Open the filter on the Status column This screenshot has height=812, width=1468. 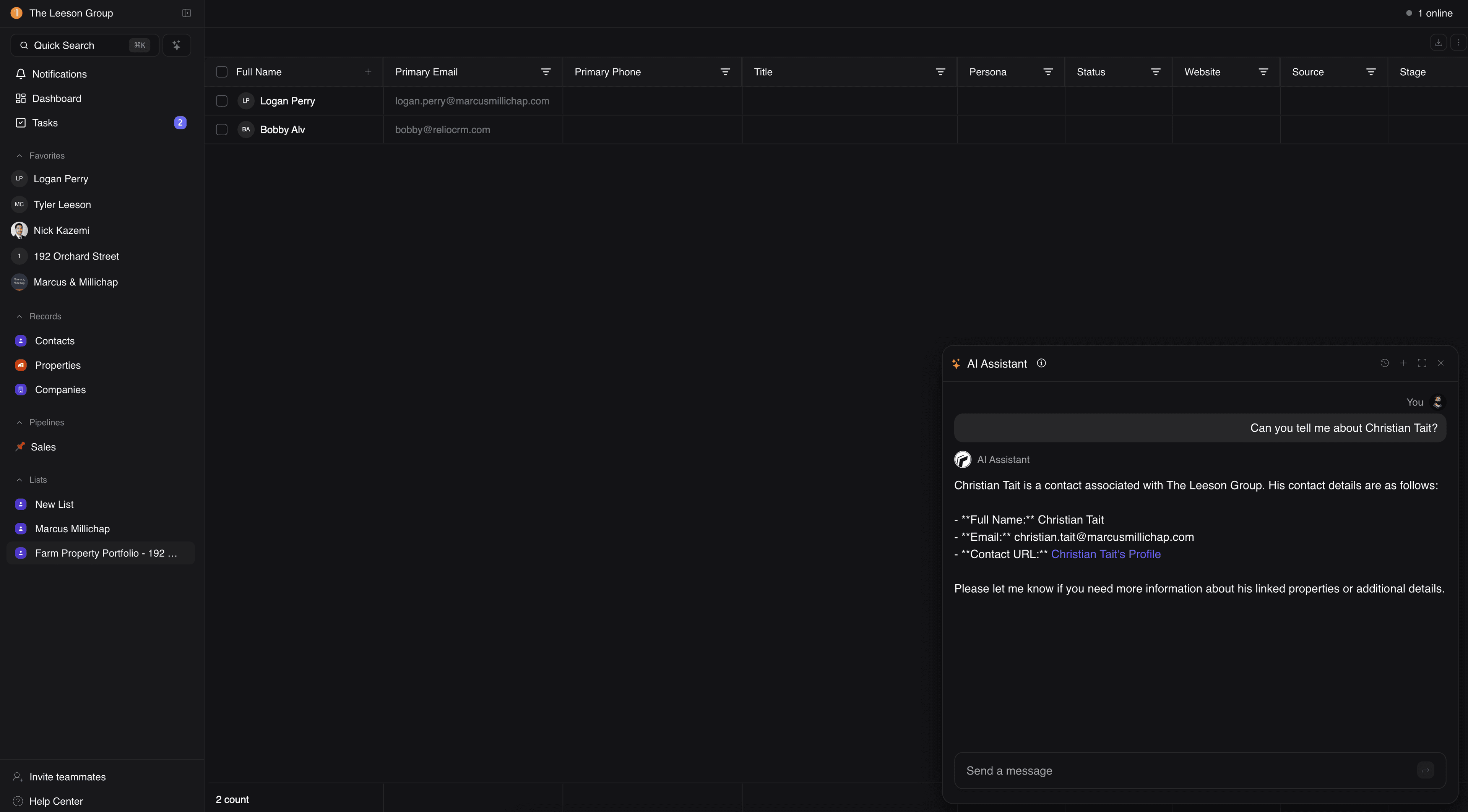click(x=1156, y=72)
